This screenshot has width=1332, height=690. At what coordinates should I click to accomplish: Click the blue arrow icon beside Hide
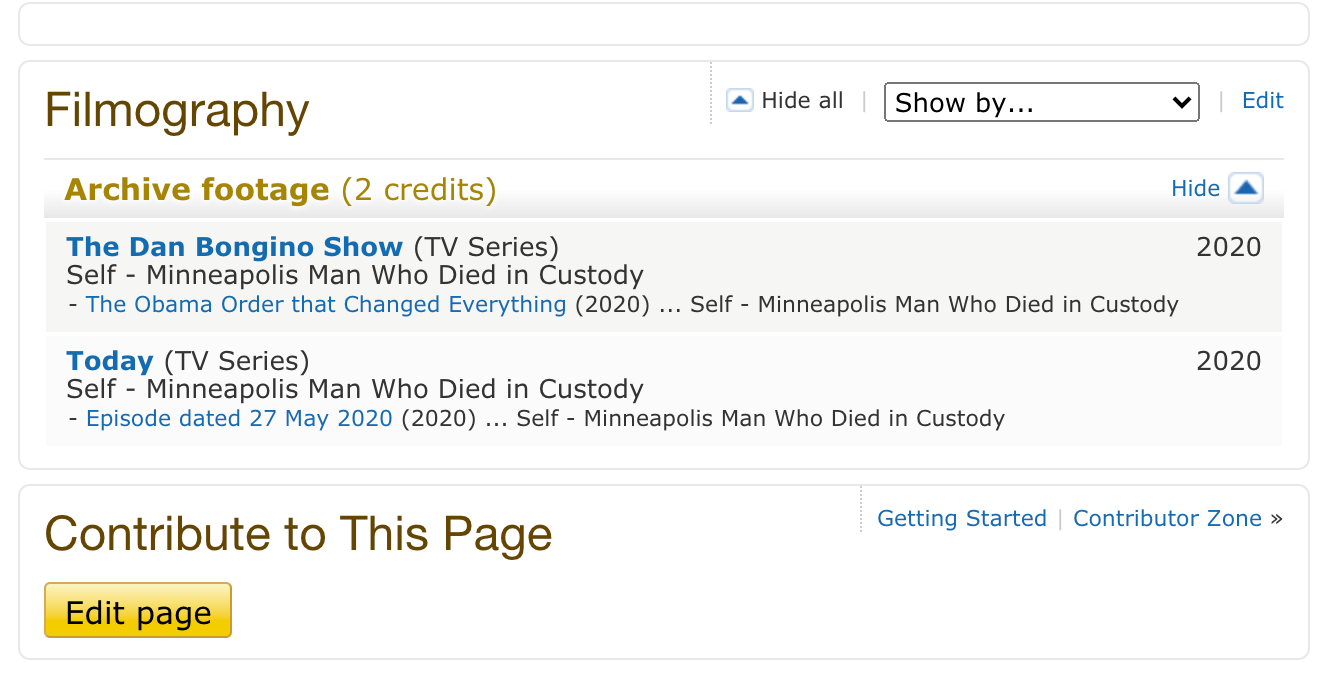[x=1246, y=188]
